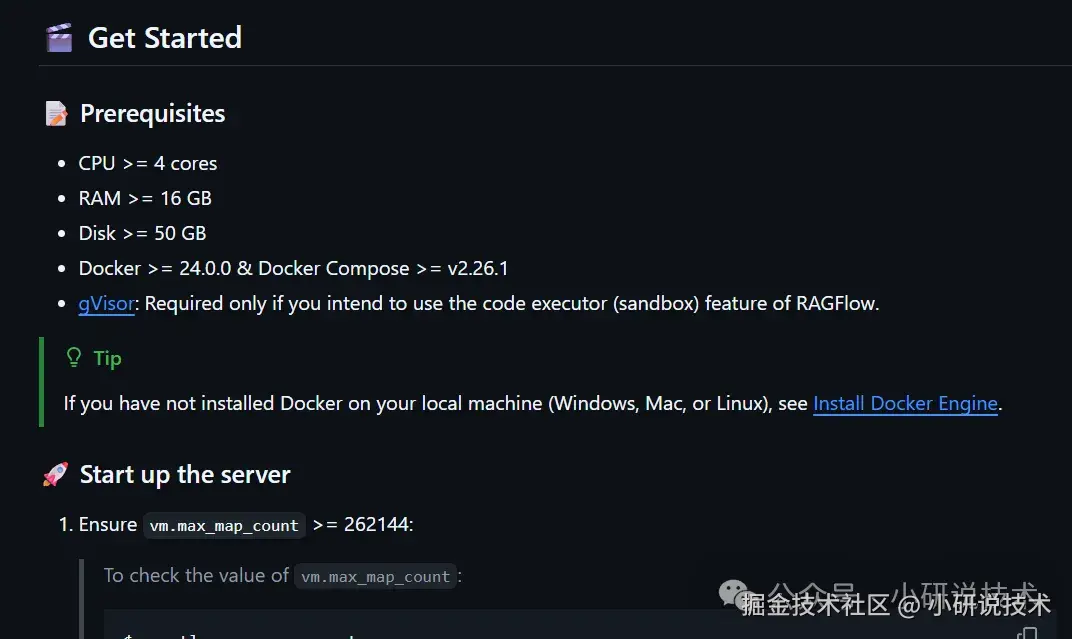Image resolution: width=1072 pixels, height=639 pixels.
Task: Click the memo icon beside Prerequisites
Action: (x=56, y=113)
